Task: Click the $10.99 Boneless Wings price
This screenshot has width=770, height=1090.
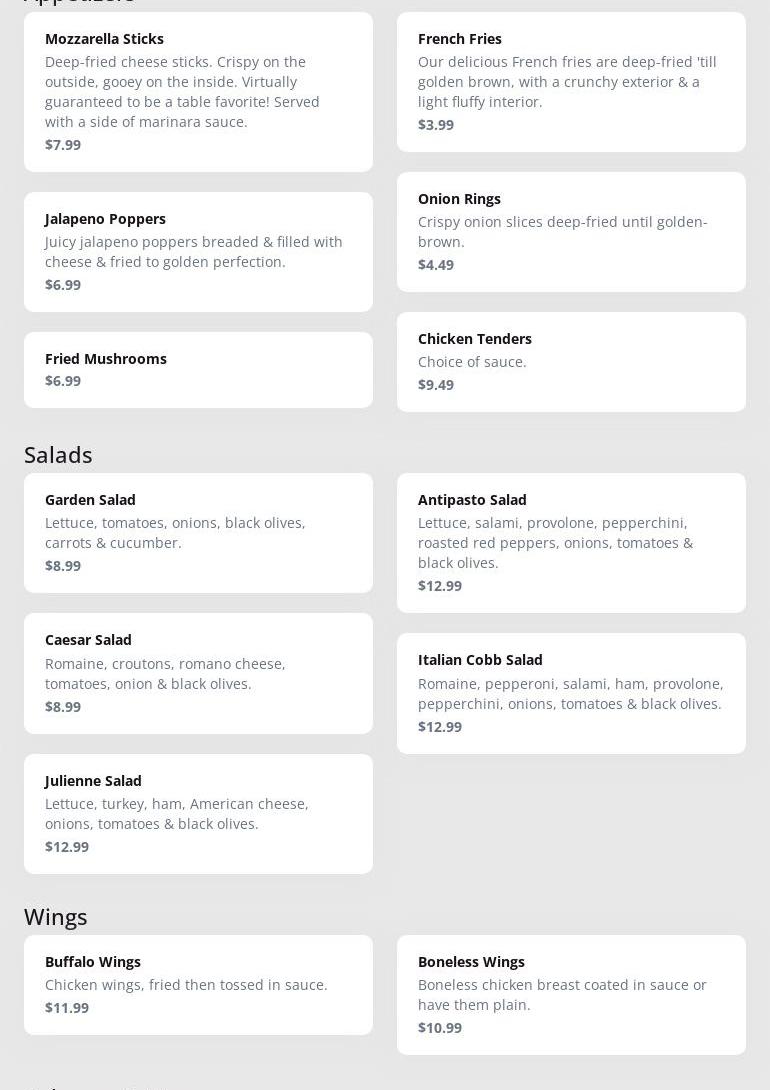Action: (x=440, y=1027)
